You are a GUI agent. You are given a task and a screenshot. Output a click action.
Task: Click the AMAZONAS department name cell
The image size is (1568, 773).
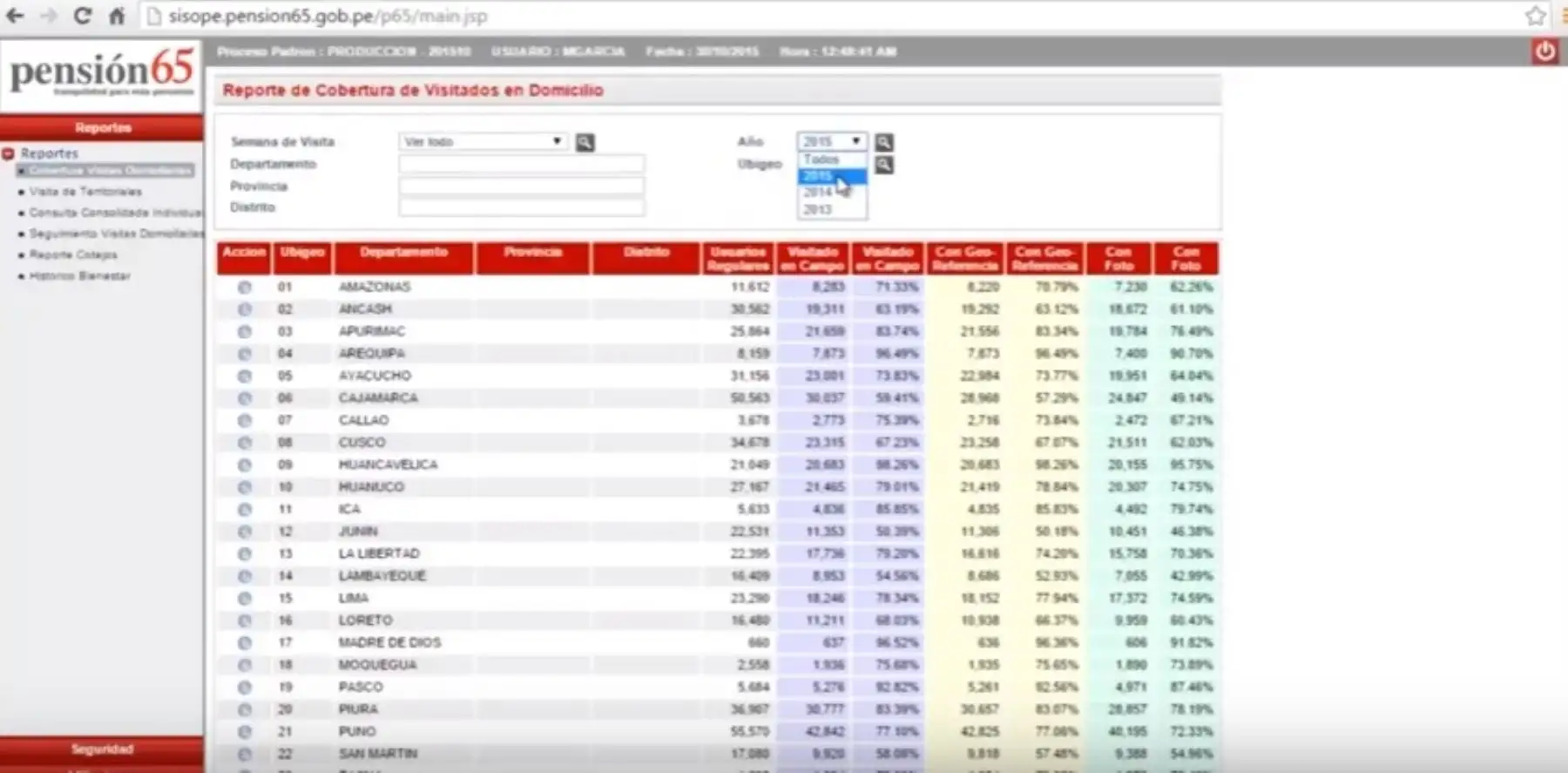click(375, 287)
